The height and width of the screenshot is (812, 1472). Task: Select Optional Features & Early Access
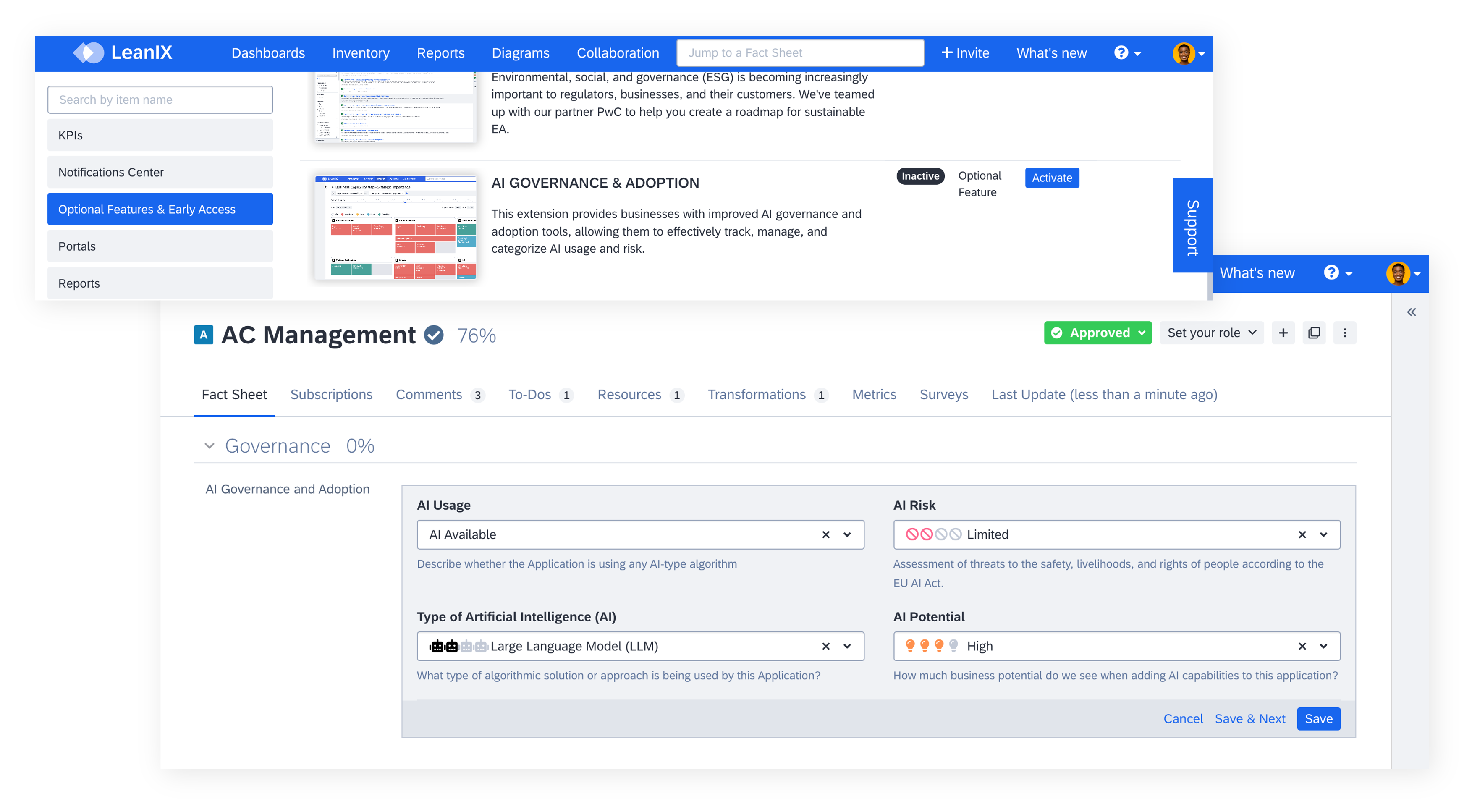(x=160, y=209)
